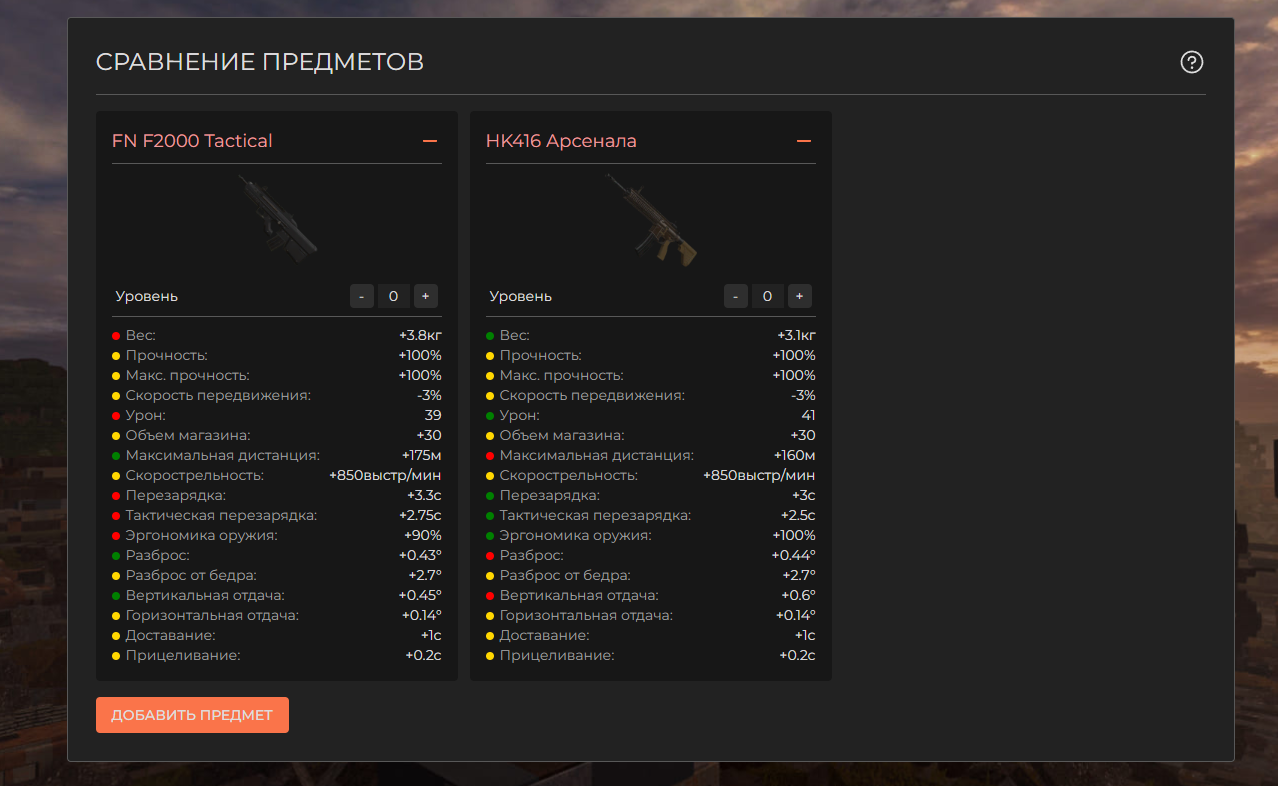Click FN F2000 weight value +3.8кг
The image size is (1278, 786).
pos(420,335)
